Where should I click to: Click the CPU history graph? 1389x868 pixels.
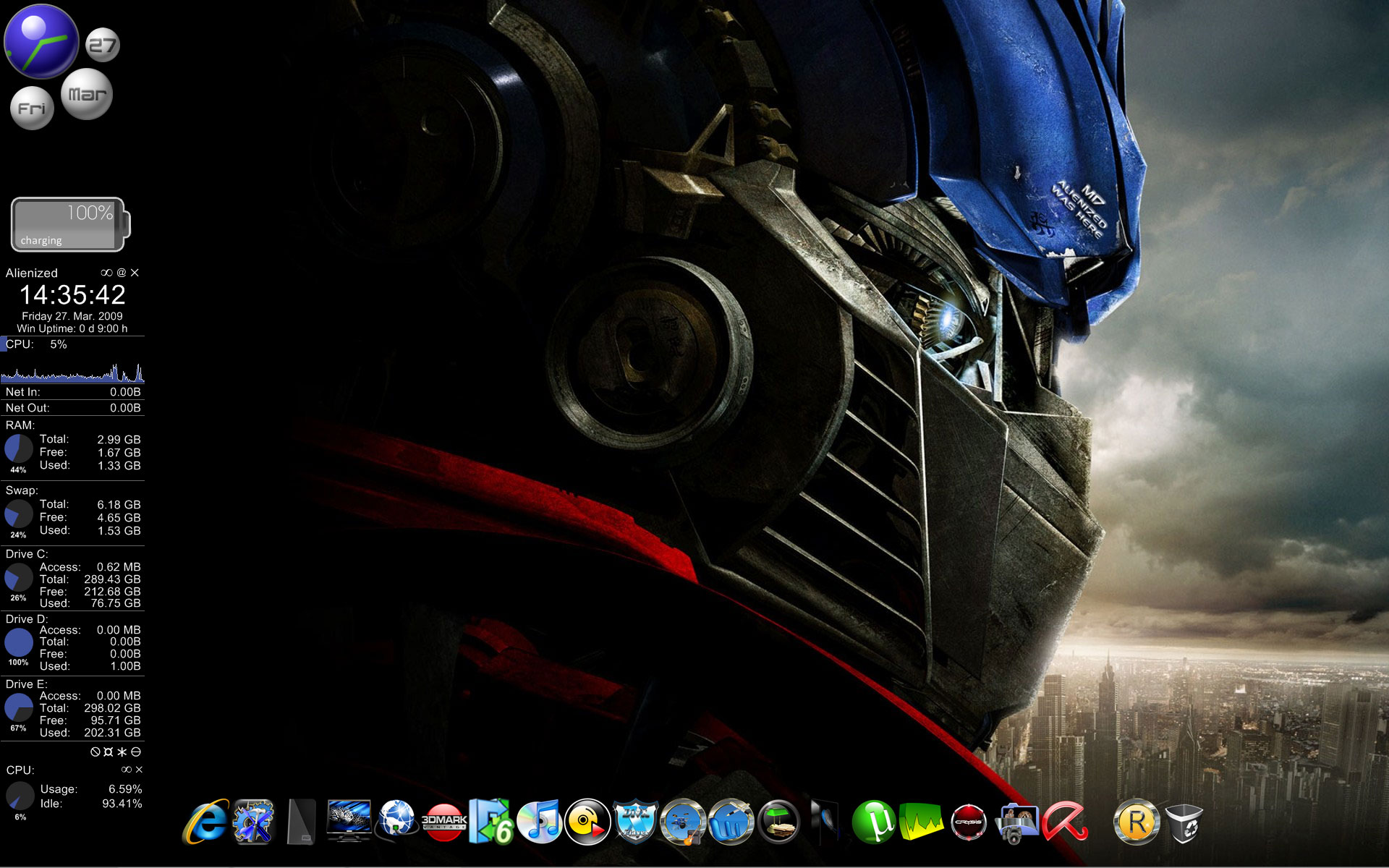(x=72, y=371)
